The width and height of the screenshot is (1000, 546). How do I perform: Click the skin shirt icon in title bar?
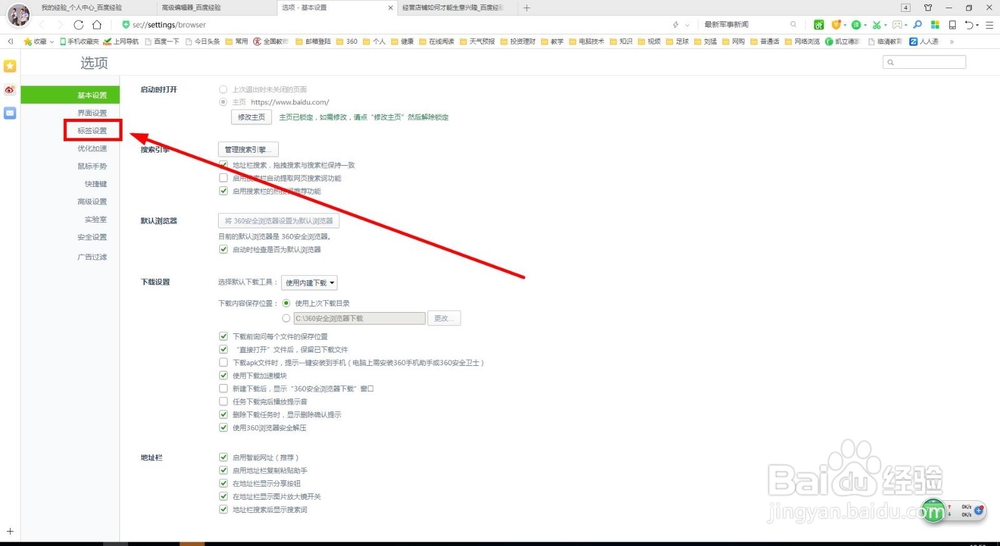pos(928,8)
